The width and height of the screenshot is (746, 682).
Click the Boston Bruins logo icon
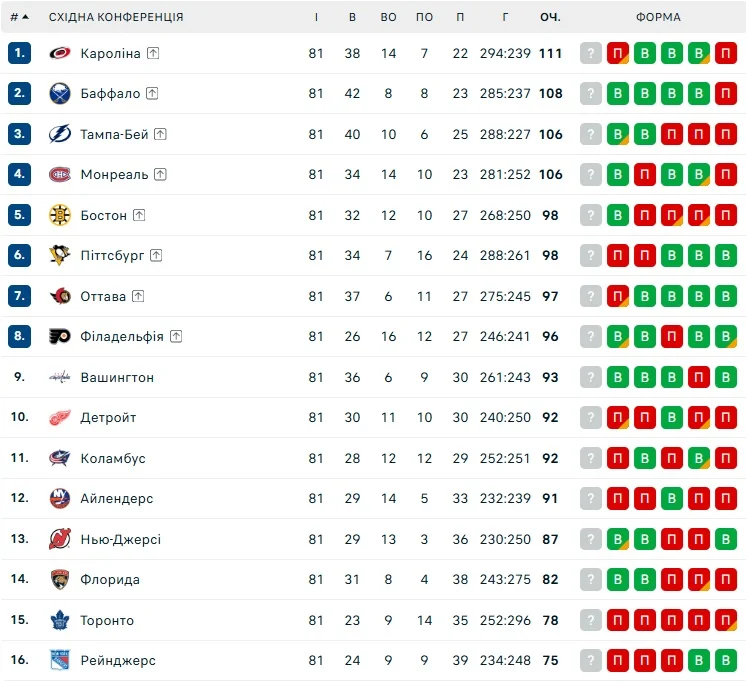point(60,215)
